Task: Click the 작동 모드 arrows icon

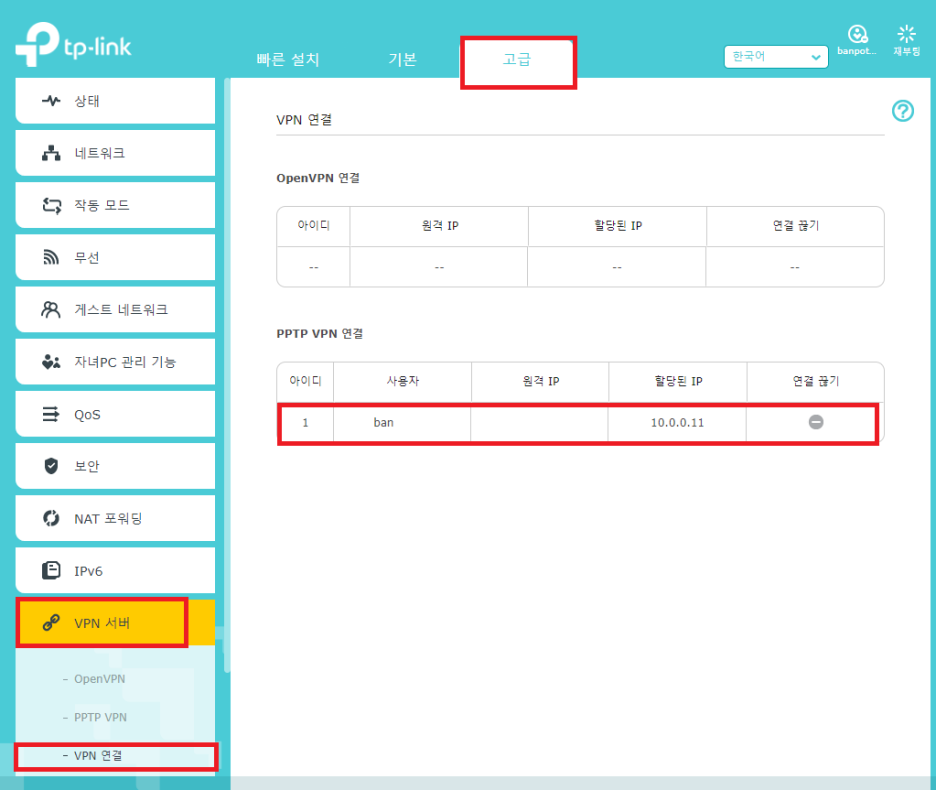Action: coord(51,205)
